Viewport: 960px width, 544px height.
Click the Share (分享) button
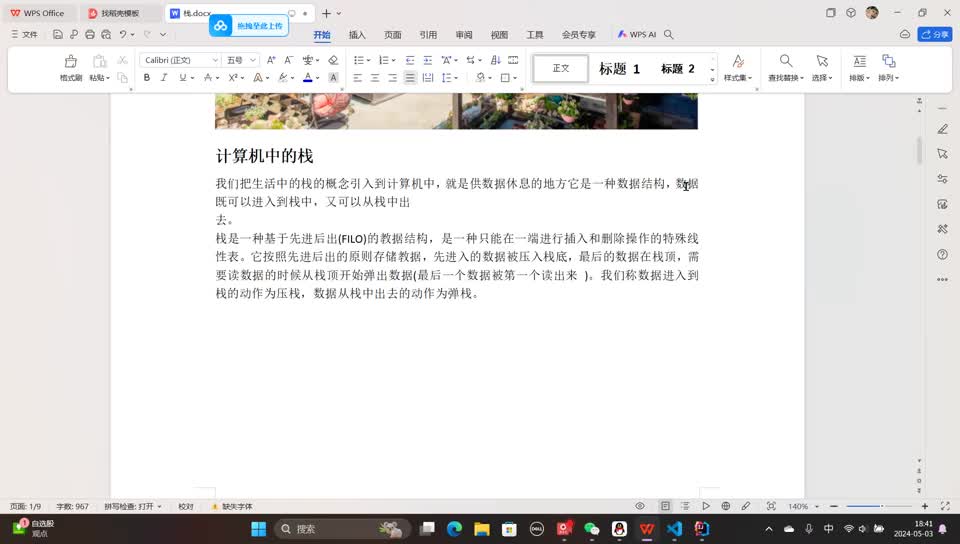click(x=934, y=34)
